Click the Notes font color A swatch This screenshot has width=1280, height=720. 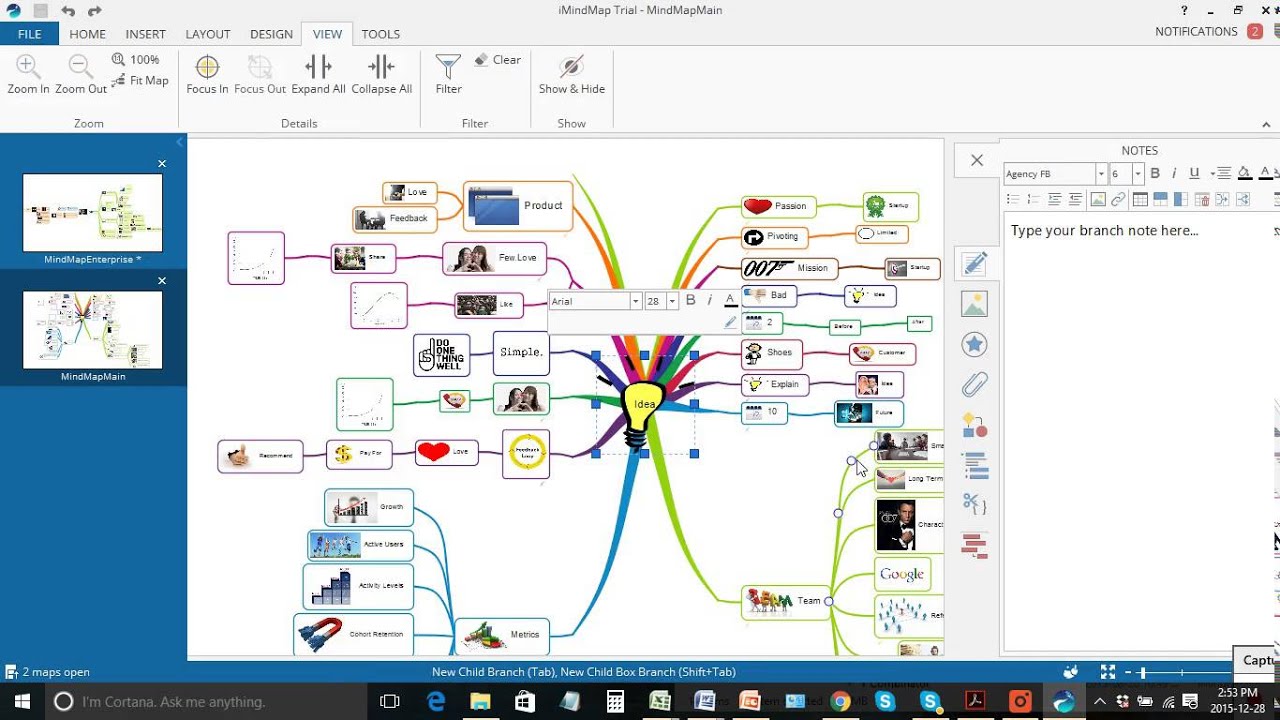(1265, 174)
